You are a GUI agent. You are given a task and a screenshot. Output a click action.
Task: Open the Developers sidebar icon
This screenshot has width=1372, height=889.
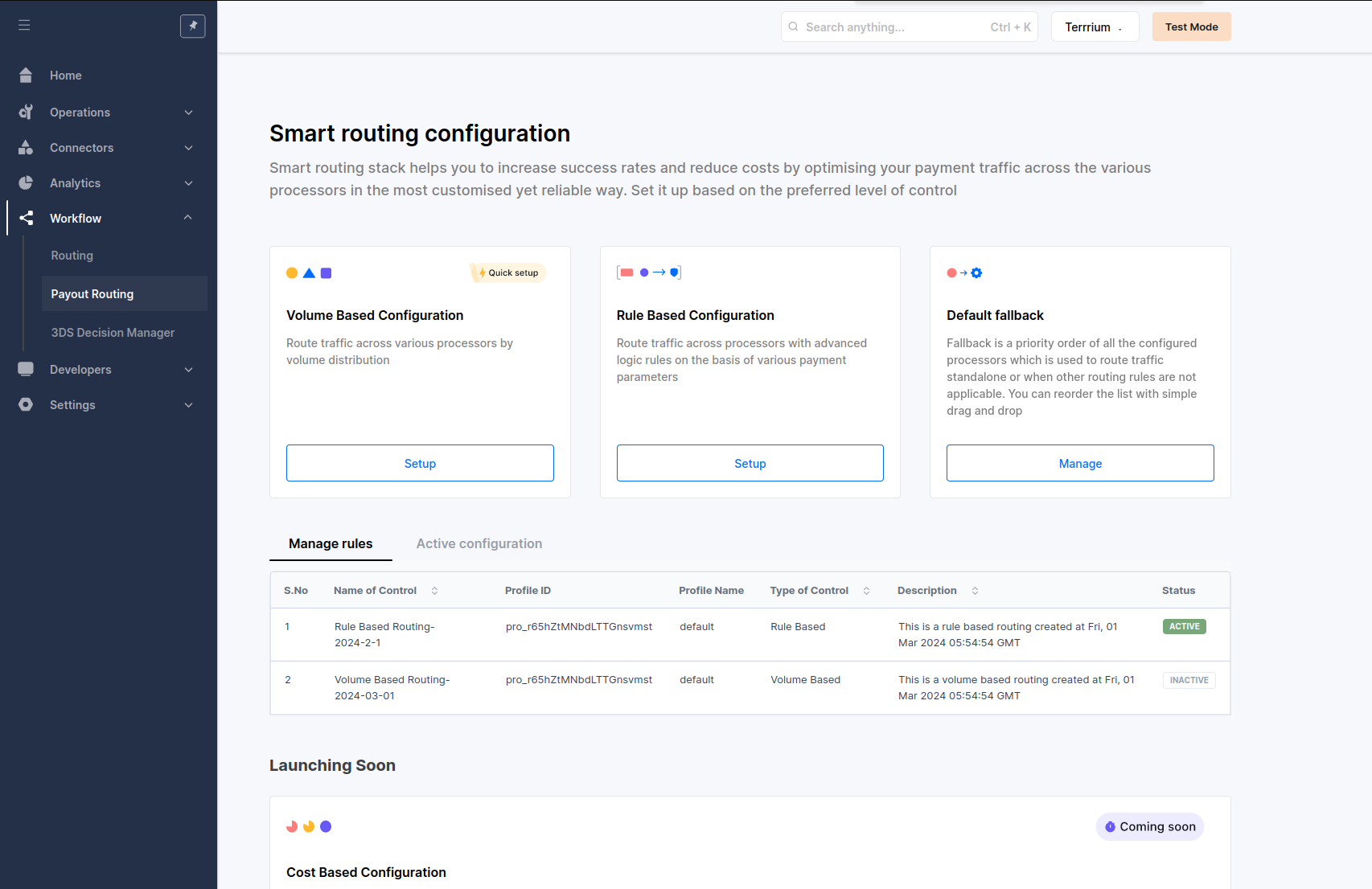point(25,369)
